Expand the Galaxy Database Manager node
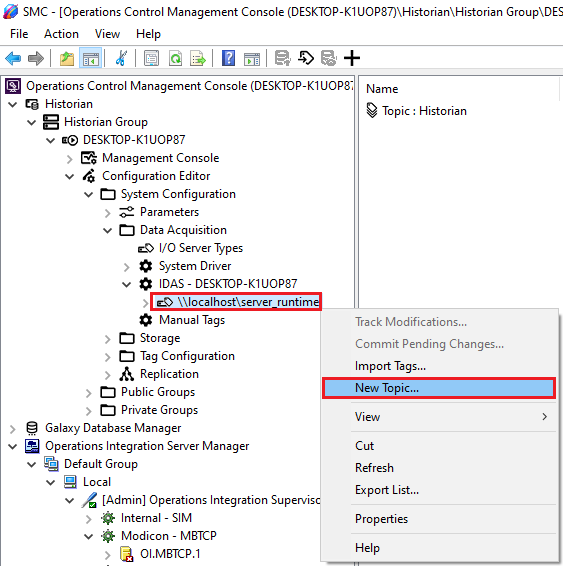Viewport: 563px width, 566px height. [13, 429]
